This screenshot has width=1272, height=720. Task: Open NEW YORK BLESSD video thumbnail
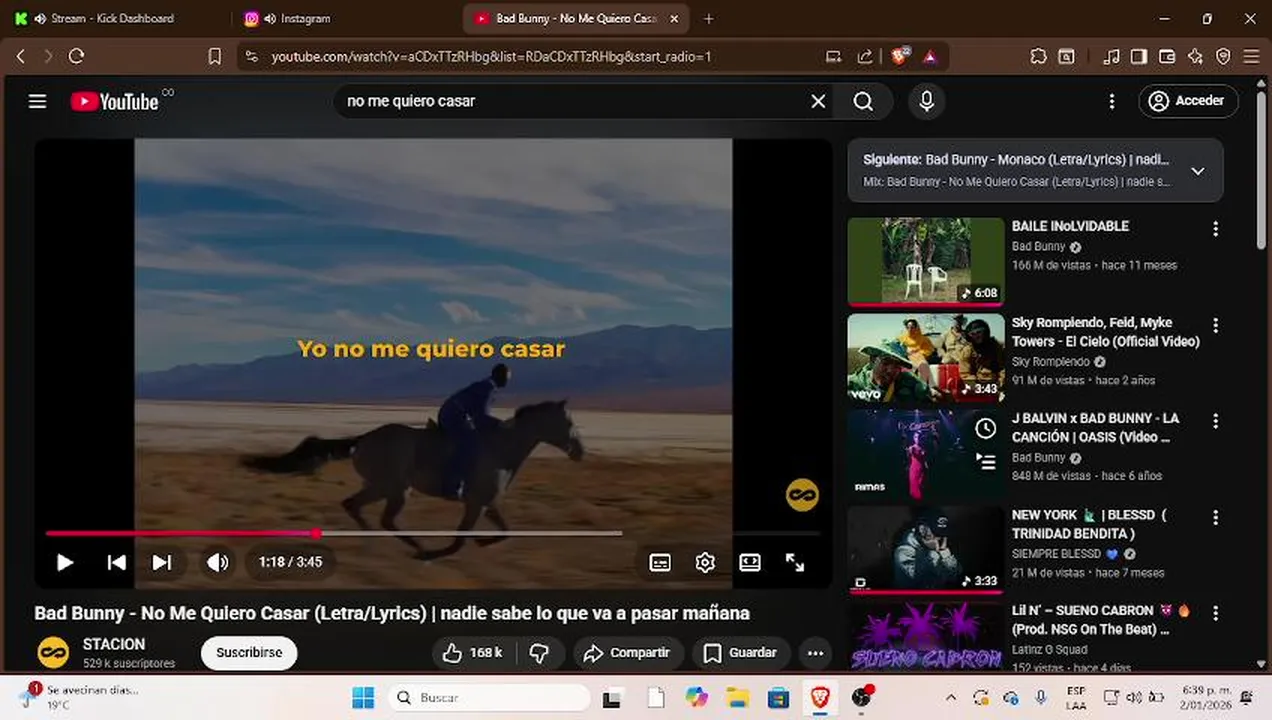[x=926, y=550]
